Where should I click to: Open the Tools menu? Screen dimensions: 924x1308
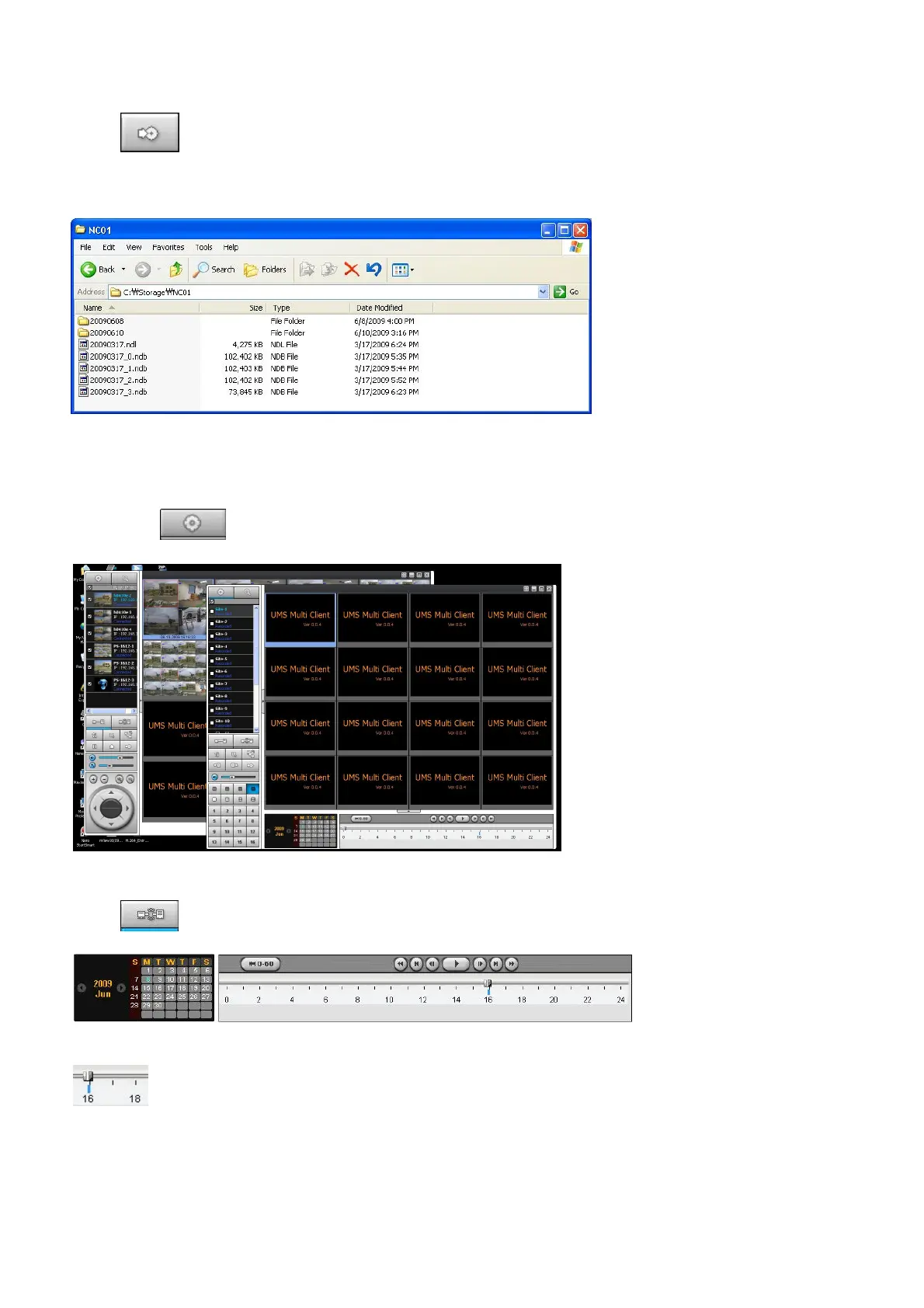tap(204, 248)
